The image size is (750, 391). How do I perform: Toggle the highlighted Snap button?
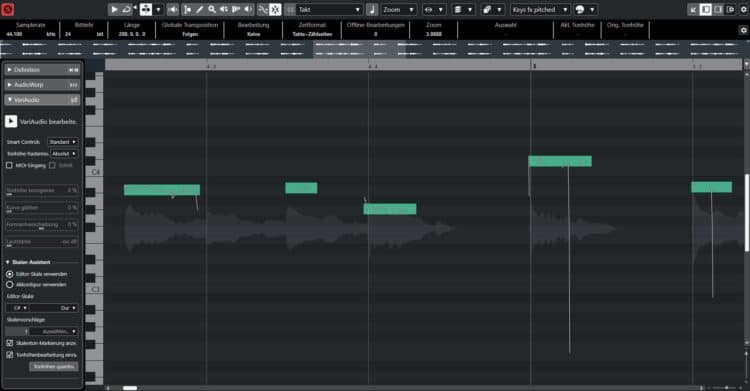point(275,10)
